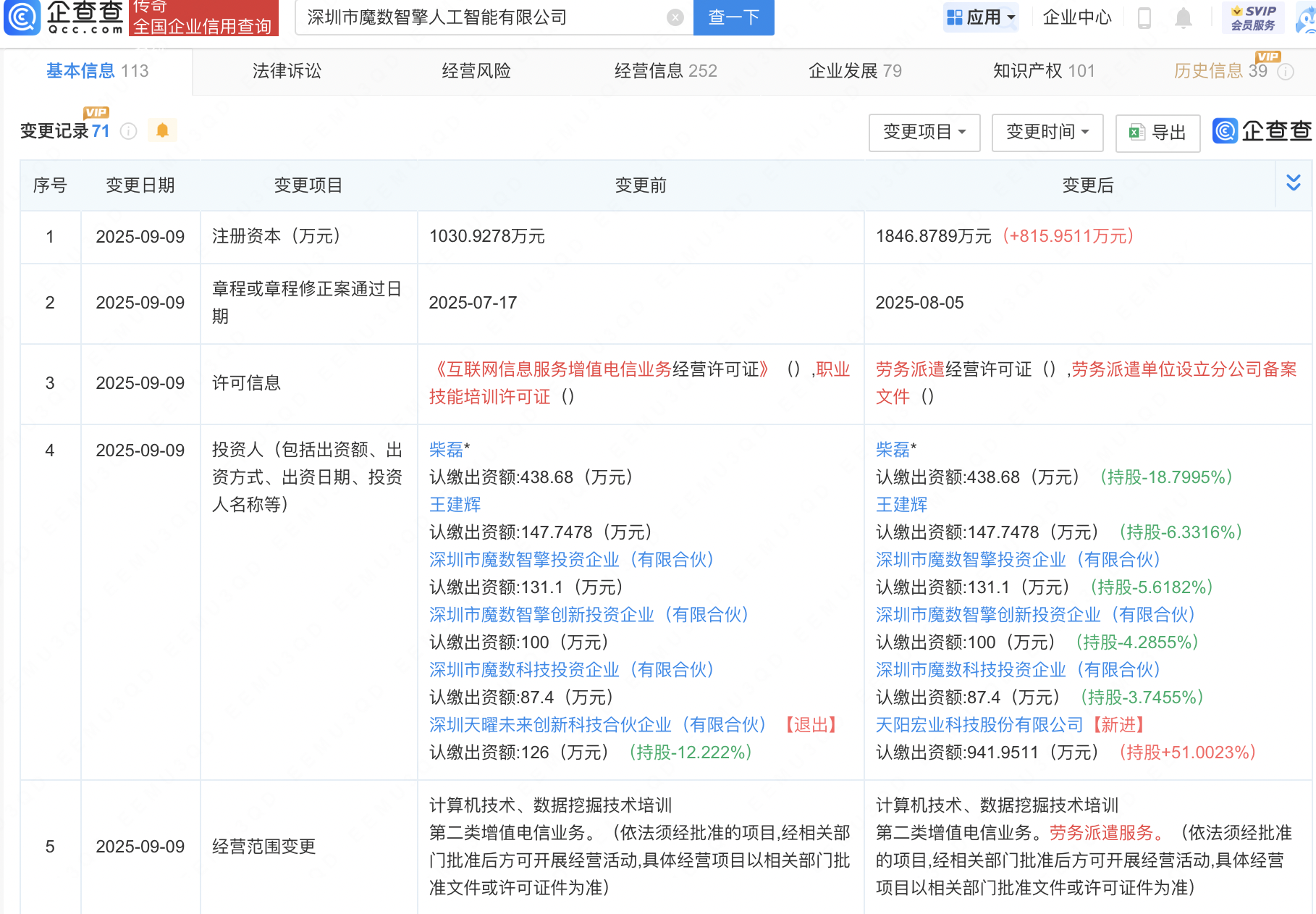The width and height of the screenshot is (1316, 914).
Task: Click the SVIP member service badge
Action: (1253, 17)
